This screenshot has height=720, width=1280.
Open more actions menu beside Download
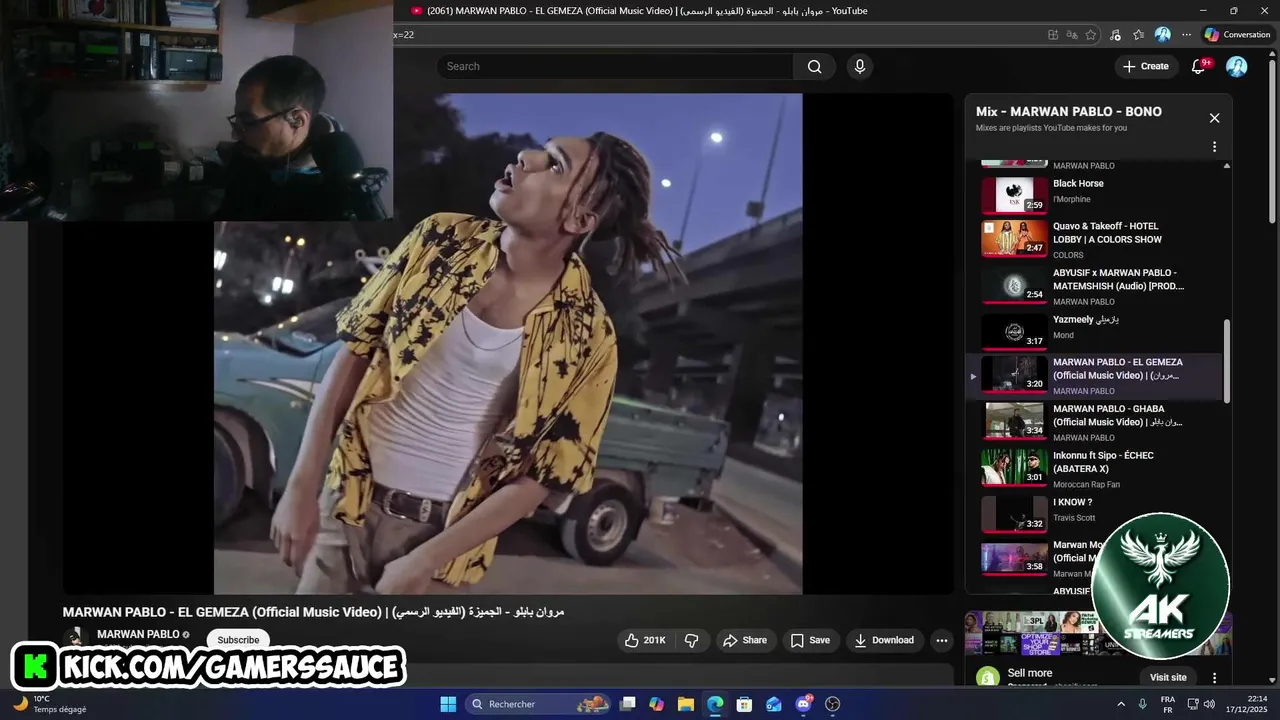(x=941, y=640)
